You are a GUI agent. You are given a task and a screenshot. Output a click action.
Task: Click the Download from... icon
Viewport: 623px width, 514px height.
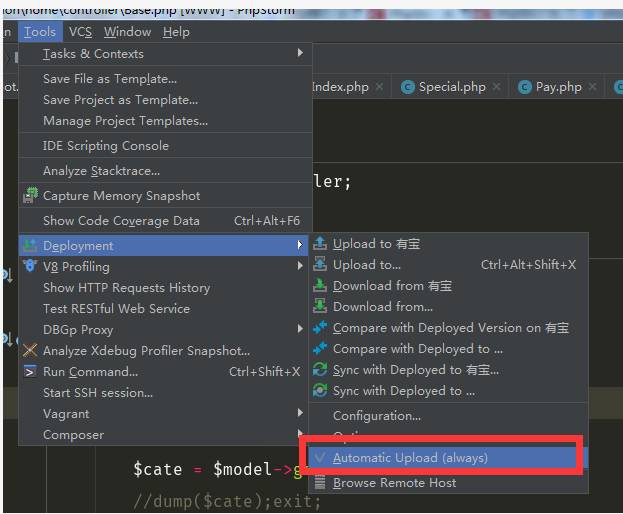point(320,306)
